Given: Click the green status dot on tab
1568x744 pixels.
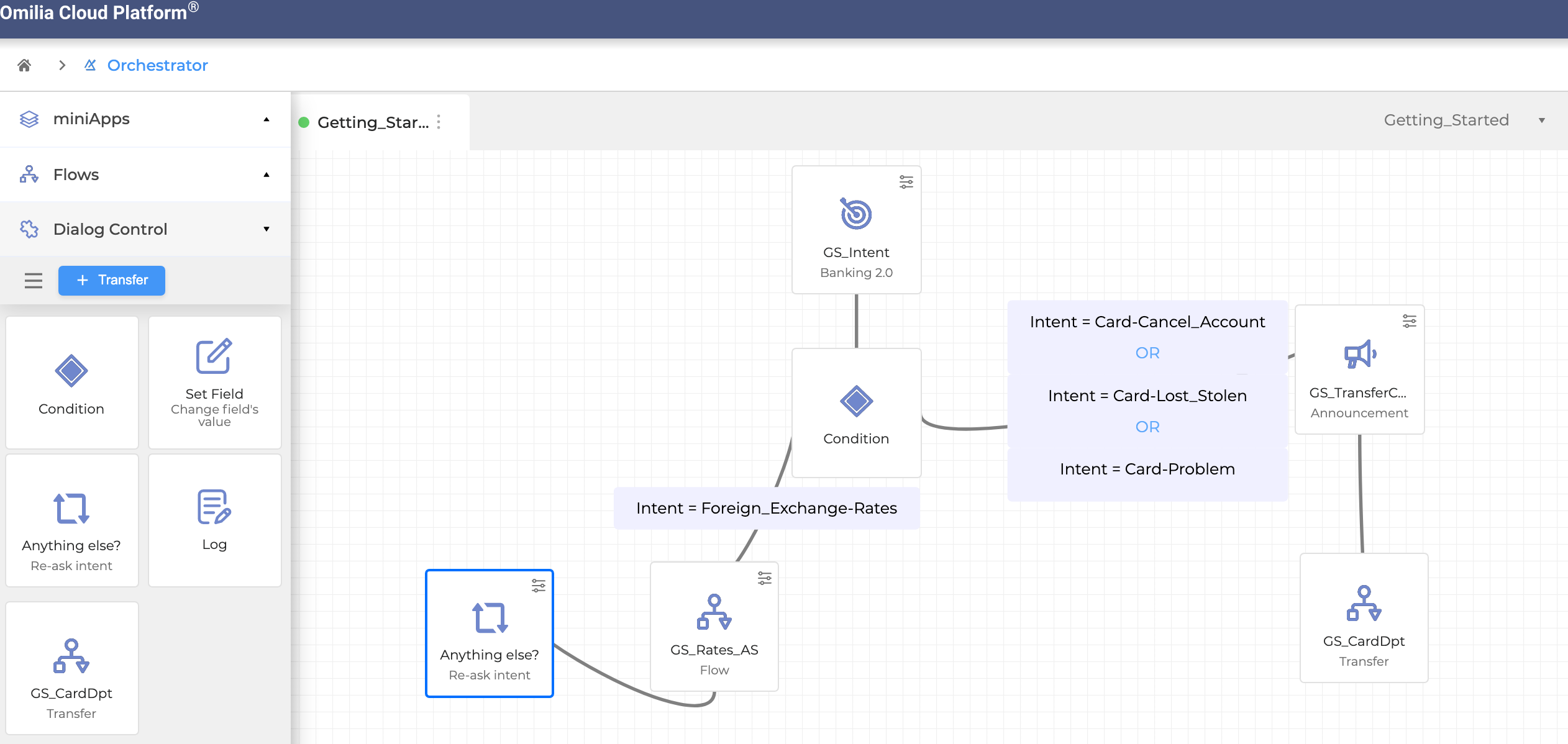Looking at the screenshot, I should pyautogui.click(x=304, y=122).
